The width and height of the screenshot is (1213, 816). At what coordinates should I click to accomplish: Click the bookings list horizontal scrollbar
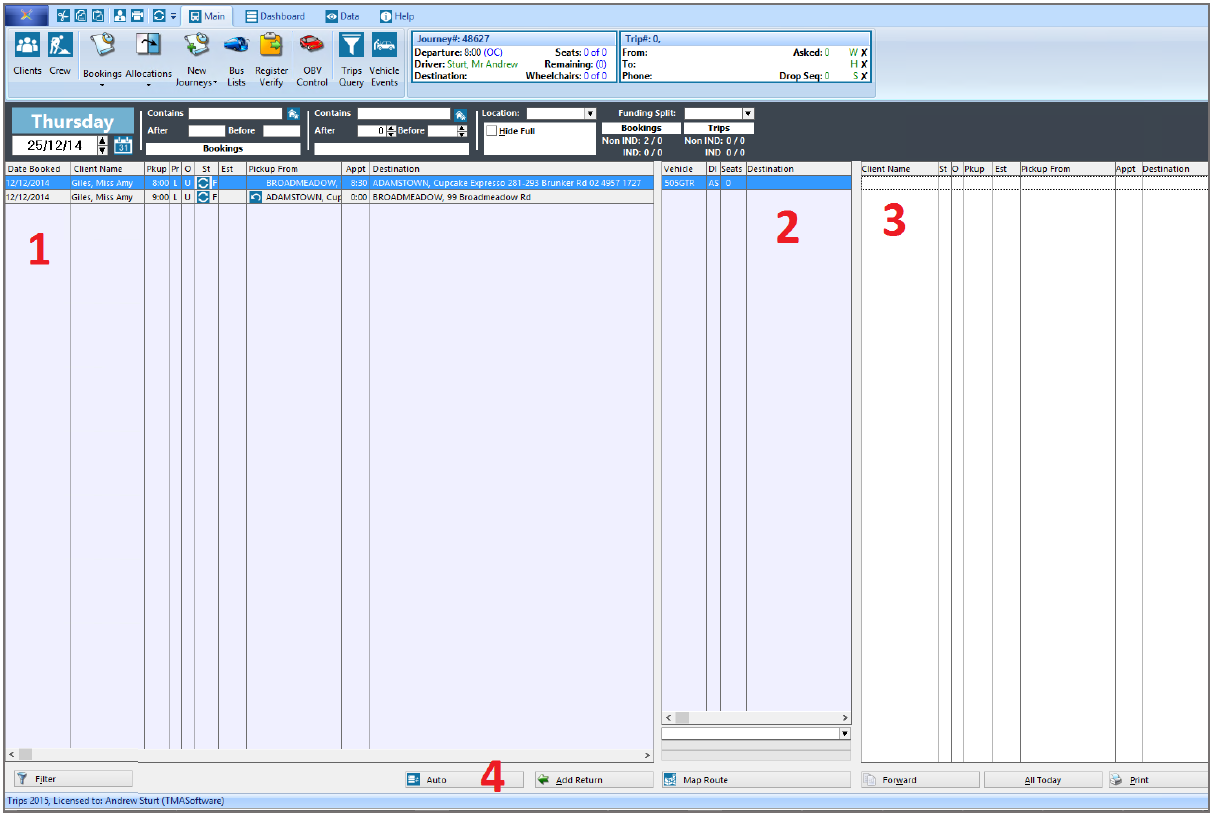point(330,754)
